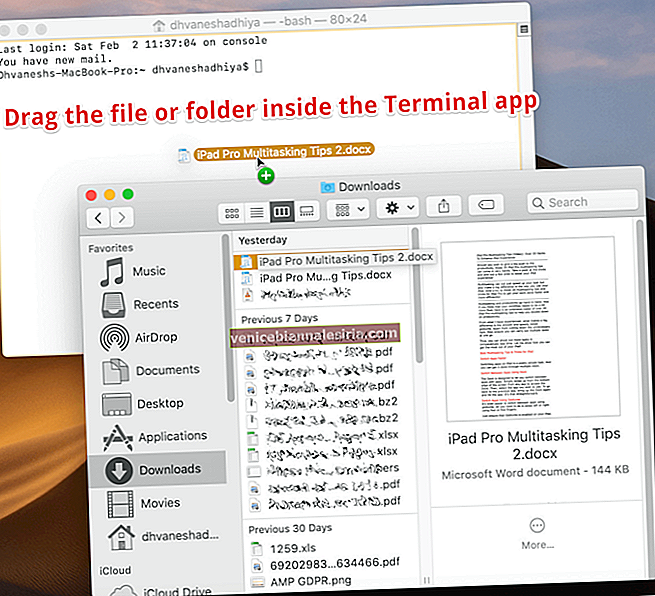Open Applications in Finder sidebar
Image resolution: width=655 pixels, height=596 pixels.
155,437
